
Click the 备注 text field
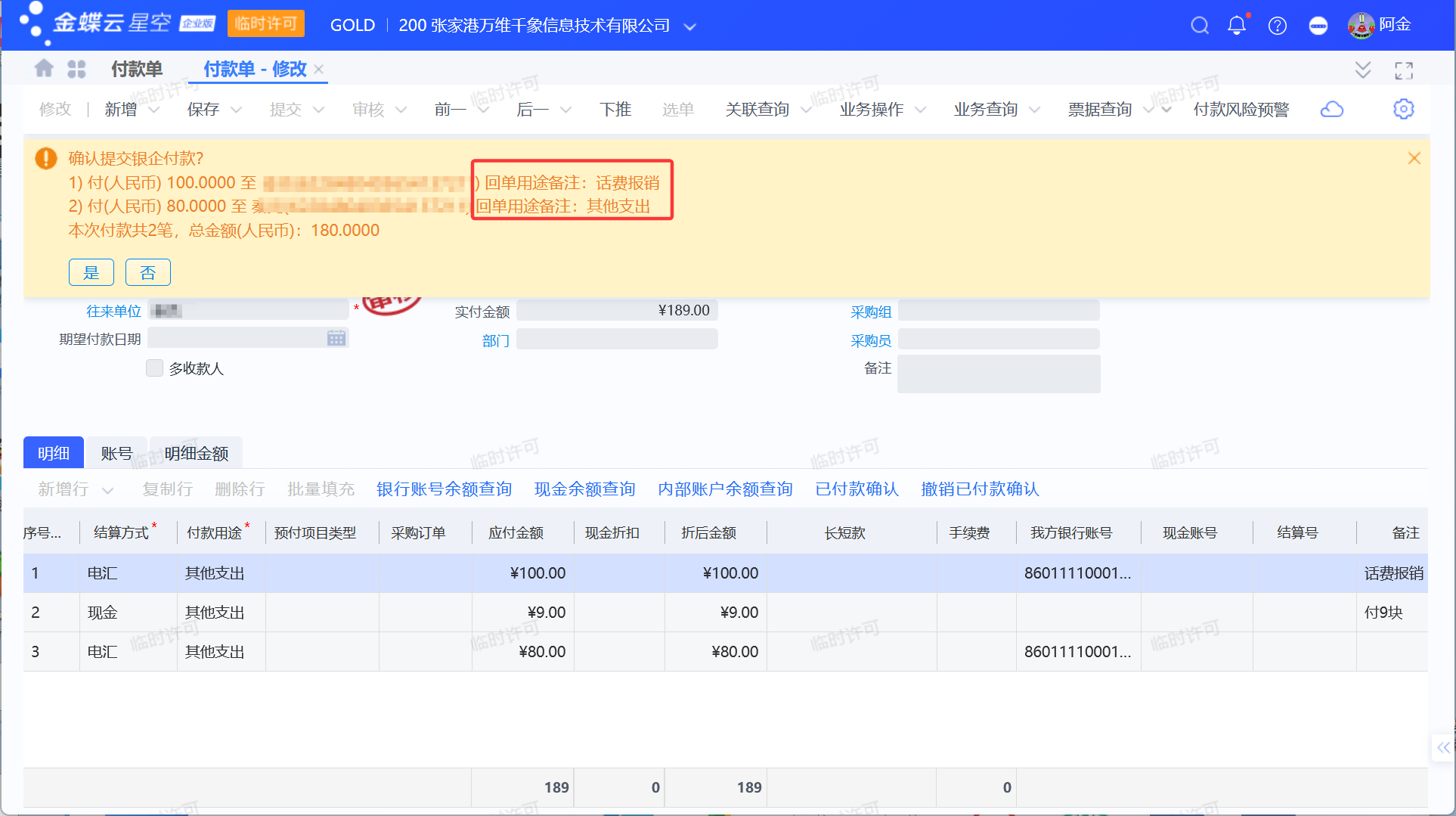point(998,374)
